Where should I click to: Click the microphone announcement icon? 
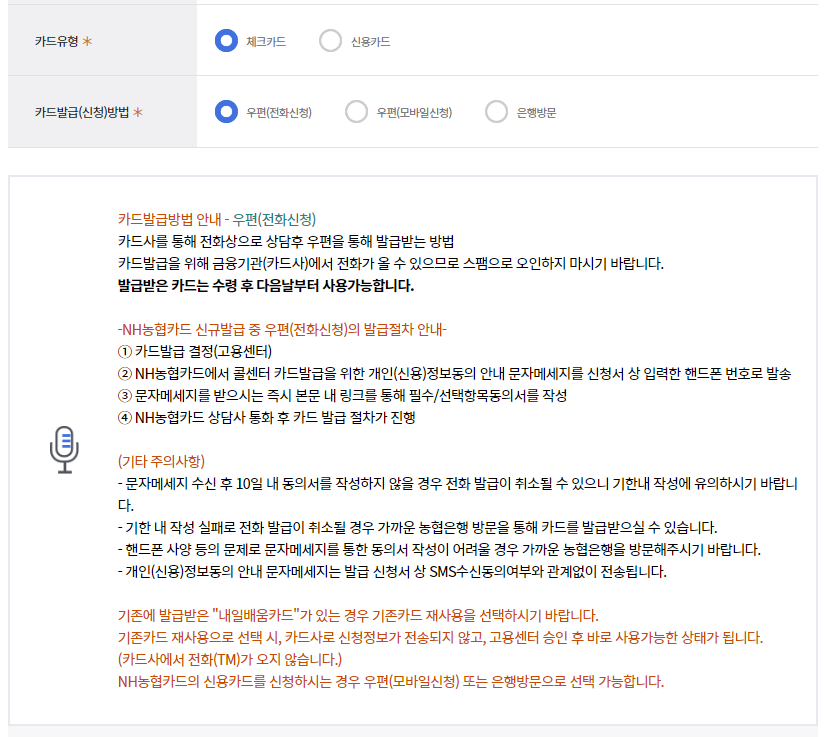(65, 451)
